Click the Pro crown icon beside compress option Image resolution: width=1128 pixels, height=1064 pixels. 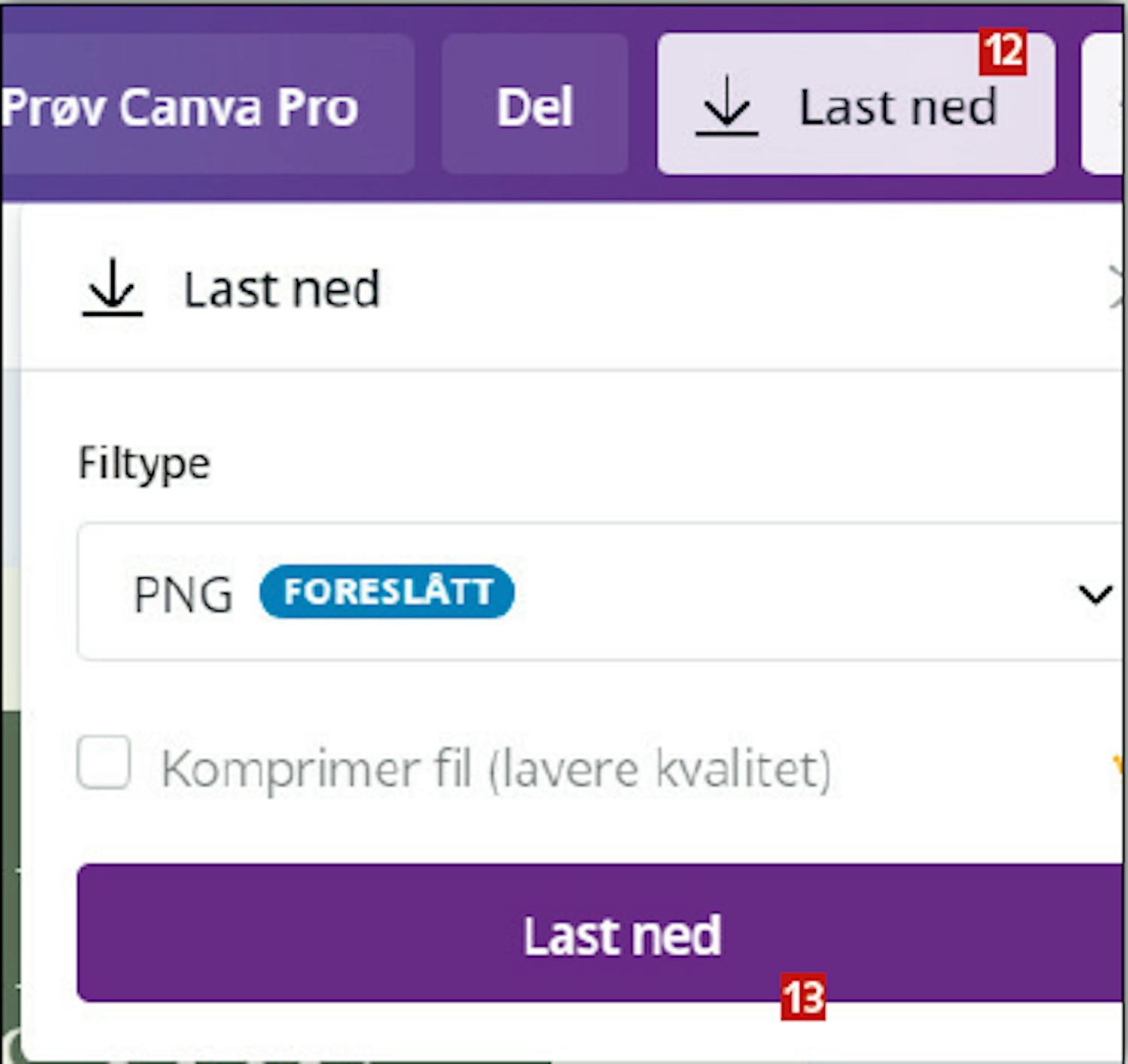tap(1118, 767)
